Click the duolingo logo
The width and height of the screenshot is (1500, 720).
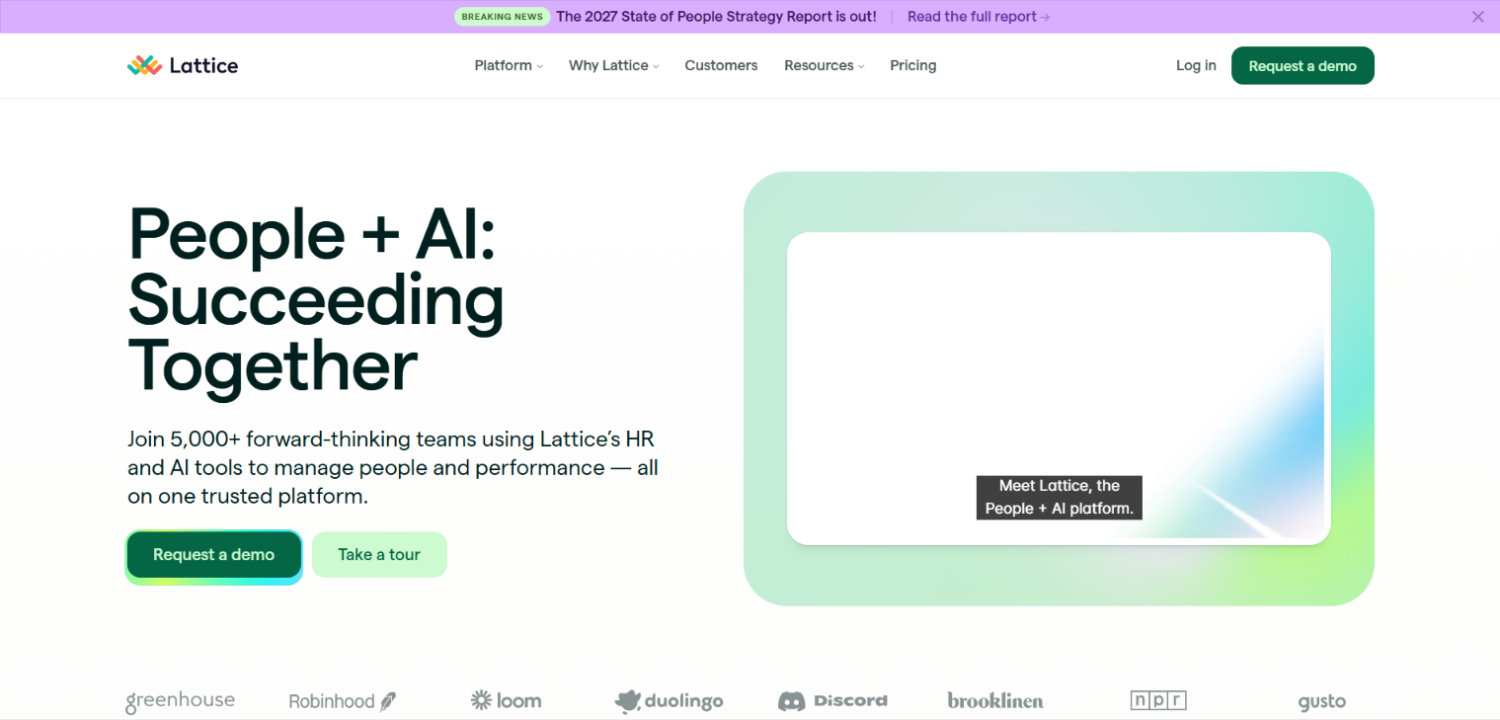coord(669,701)
